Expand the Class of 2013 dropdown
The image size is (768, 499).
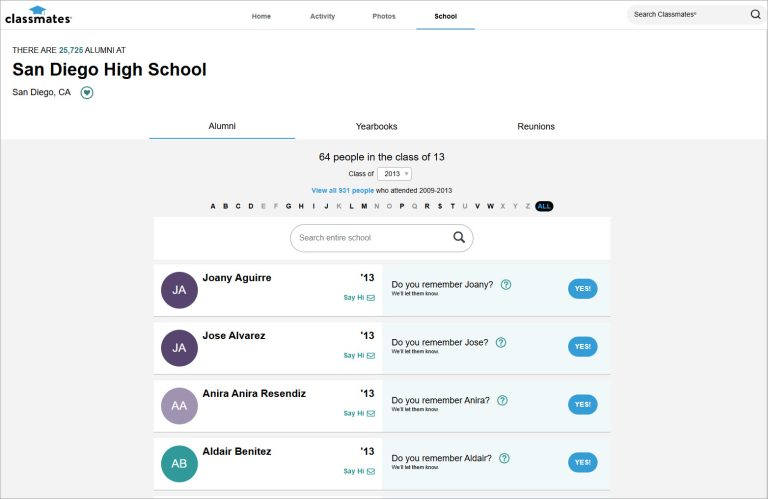click(x=393, y=174)
